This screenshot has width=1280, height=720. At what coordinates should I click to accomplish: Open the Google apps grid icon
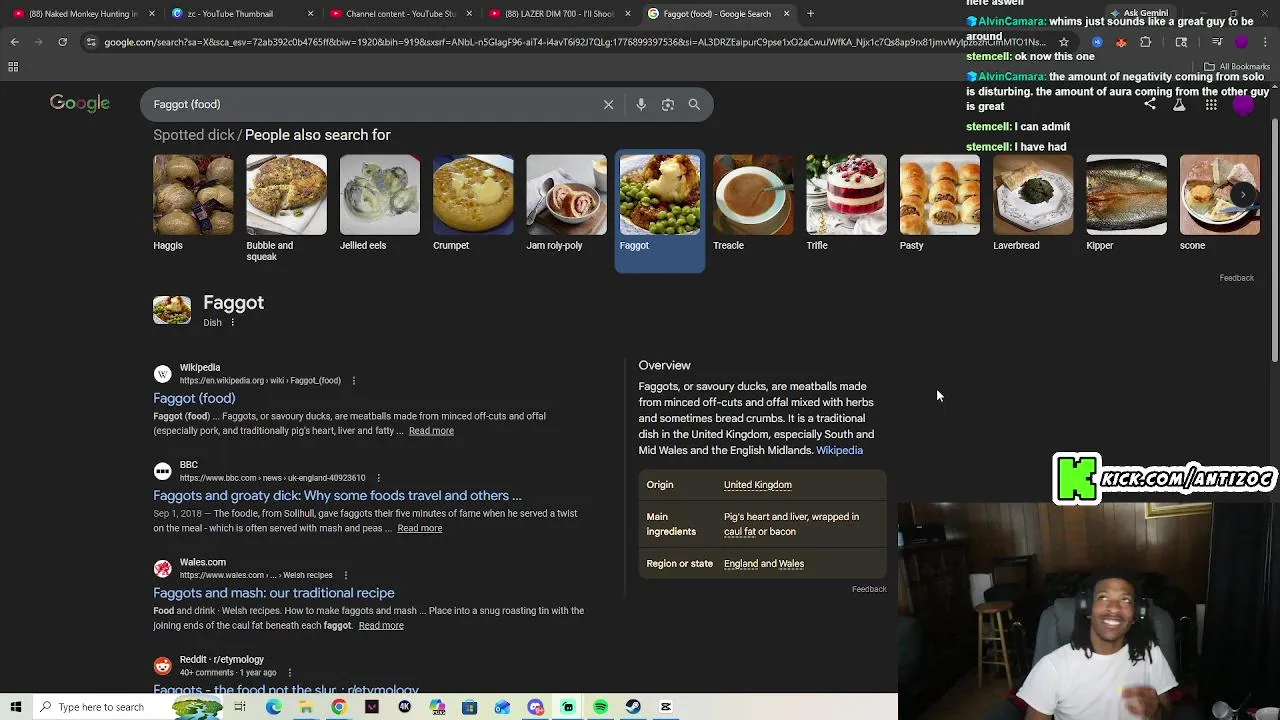click(1211, 104)
